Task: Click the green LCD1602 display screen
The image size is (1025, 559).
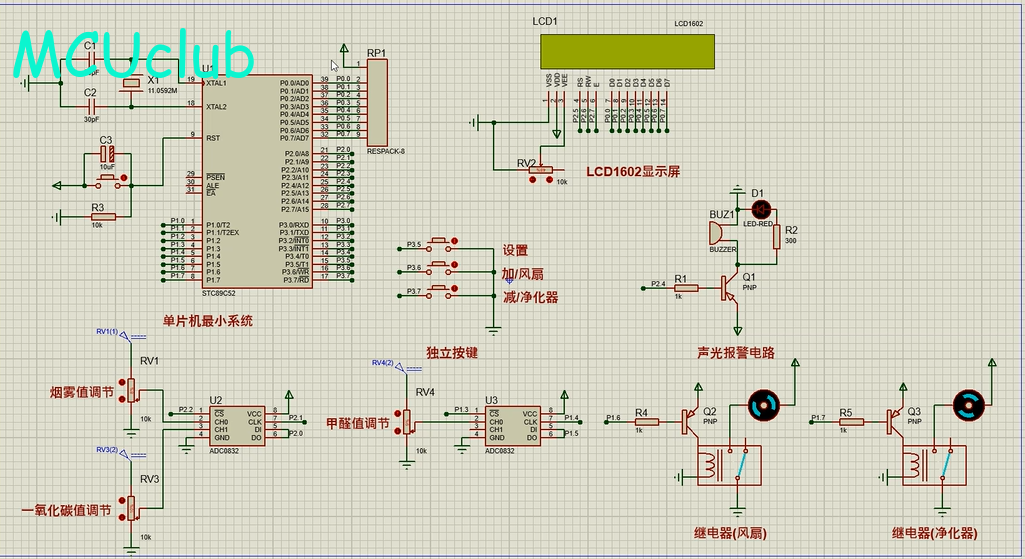Action: (628, 51)
